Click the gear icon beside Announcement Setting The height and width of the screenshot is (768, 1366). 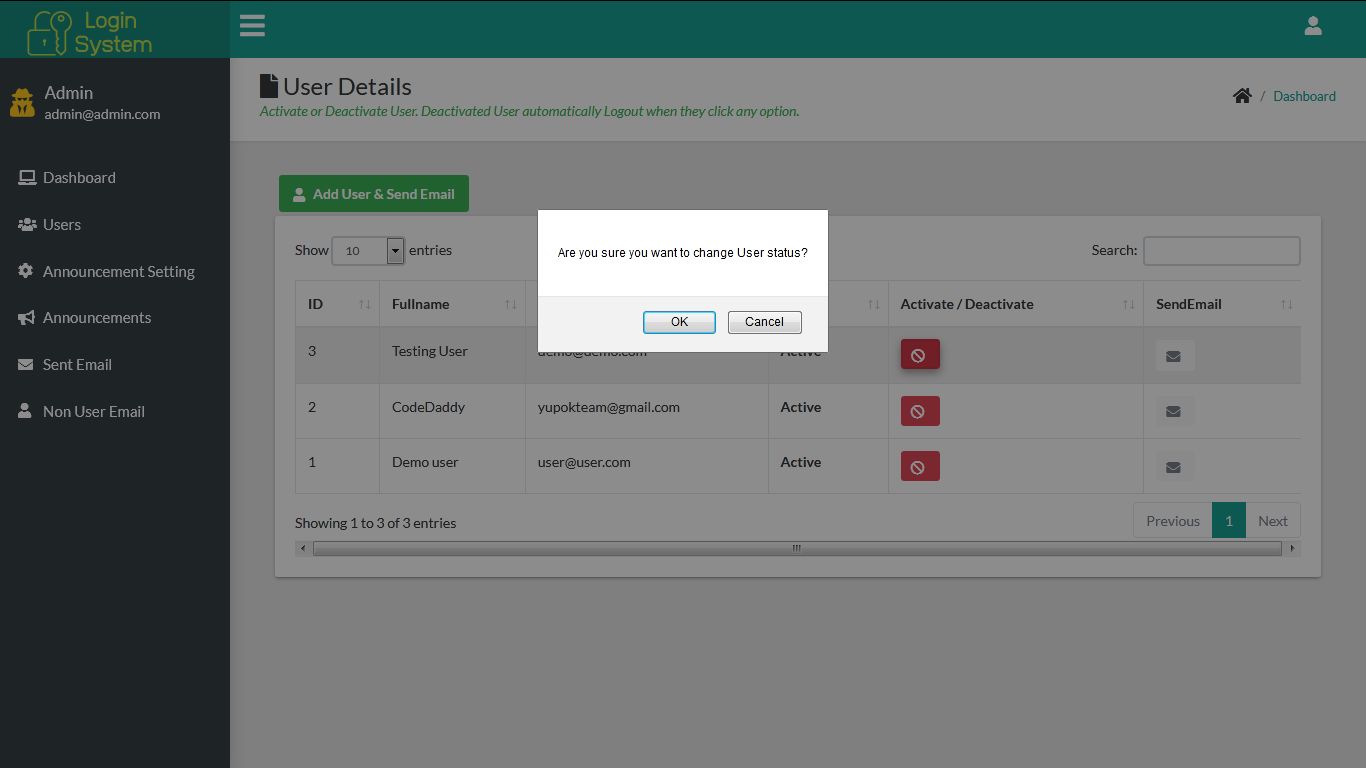pyautogui.click(x=26, y=271)
